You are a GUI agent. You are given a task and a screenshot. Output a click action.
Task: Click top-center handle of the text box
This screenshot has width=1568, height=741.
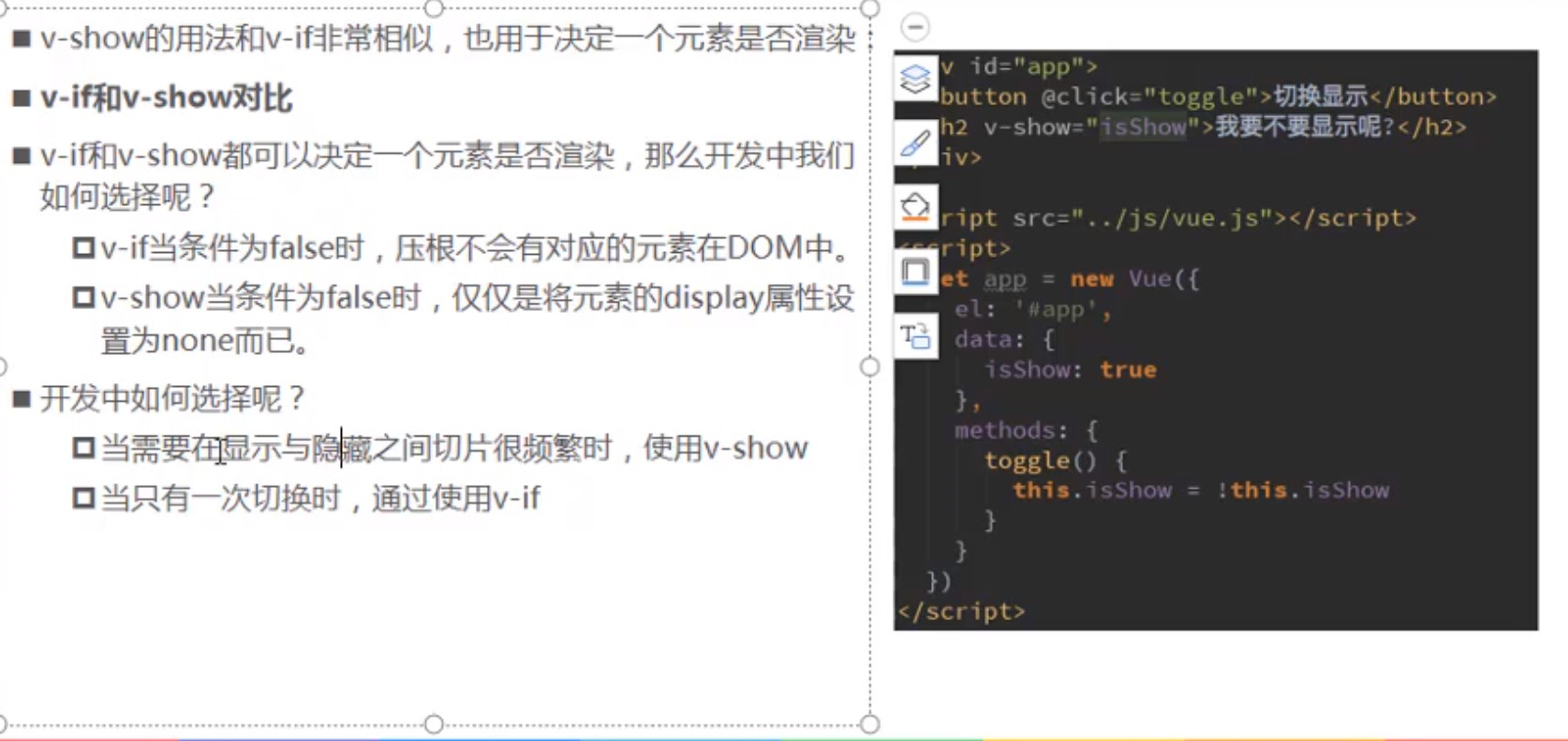[x=434, y=8]
